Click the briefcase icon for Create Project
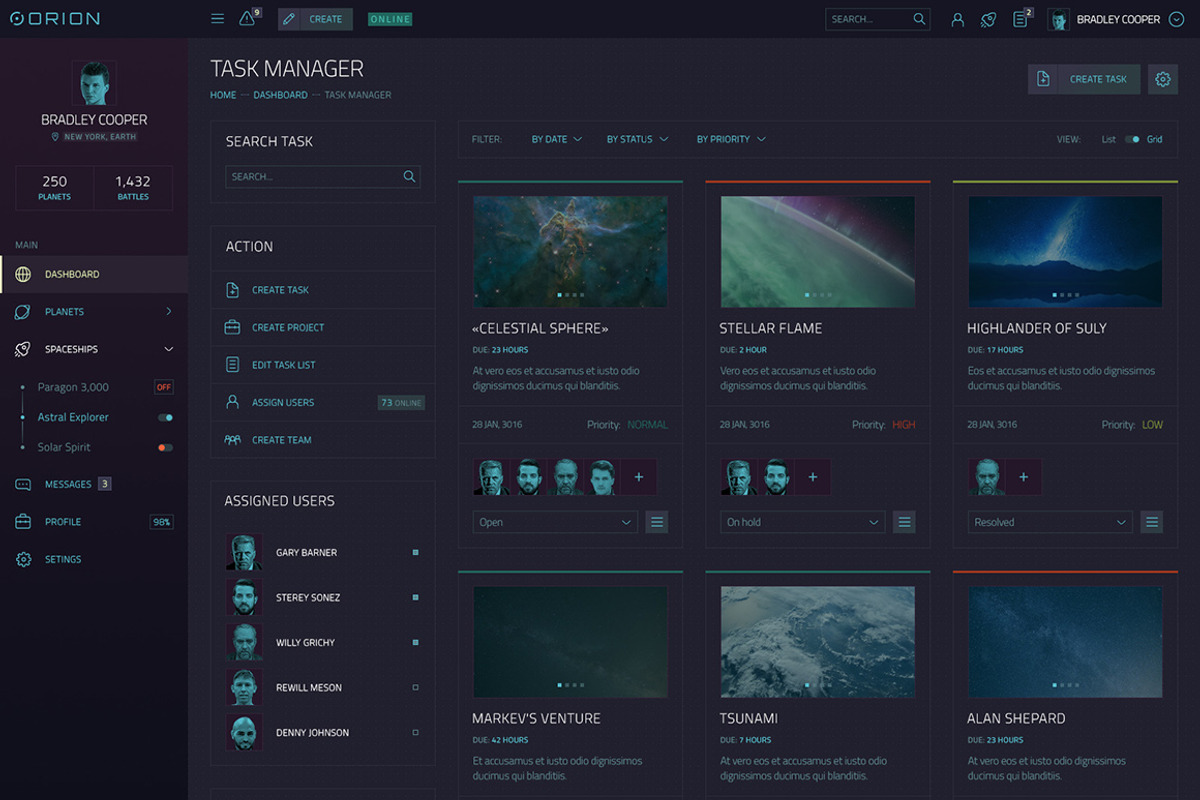1200x800 pixels. pyautogui.click(x=232, y=327)
